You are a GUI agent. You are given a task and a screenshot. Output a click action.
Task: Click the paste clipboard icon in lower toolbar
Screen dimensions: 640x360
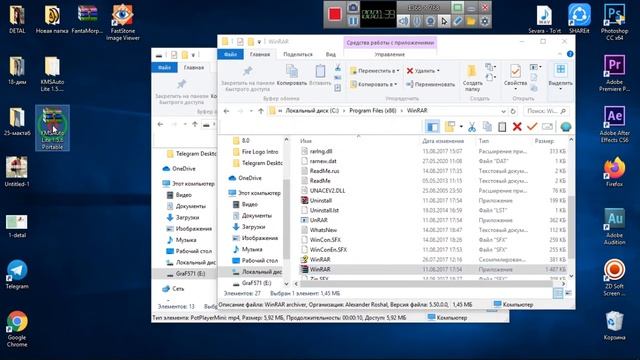pyautogui.click(x=502, y=127)
